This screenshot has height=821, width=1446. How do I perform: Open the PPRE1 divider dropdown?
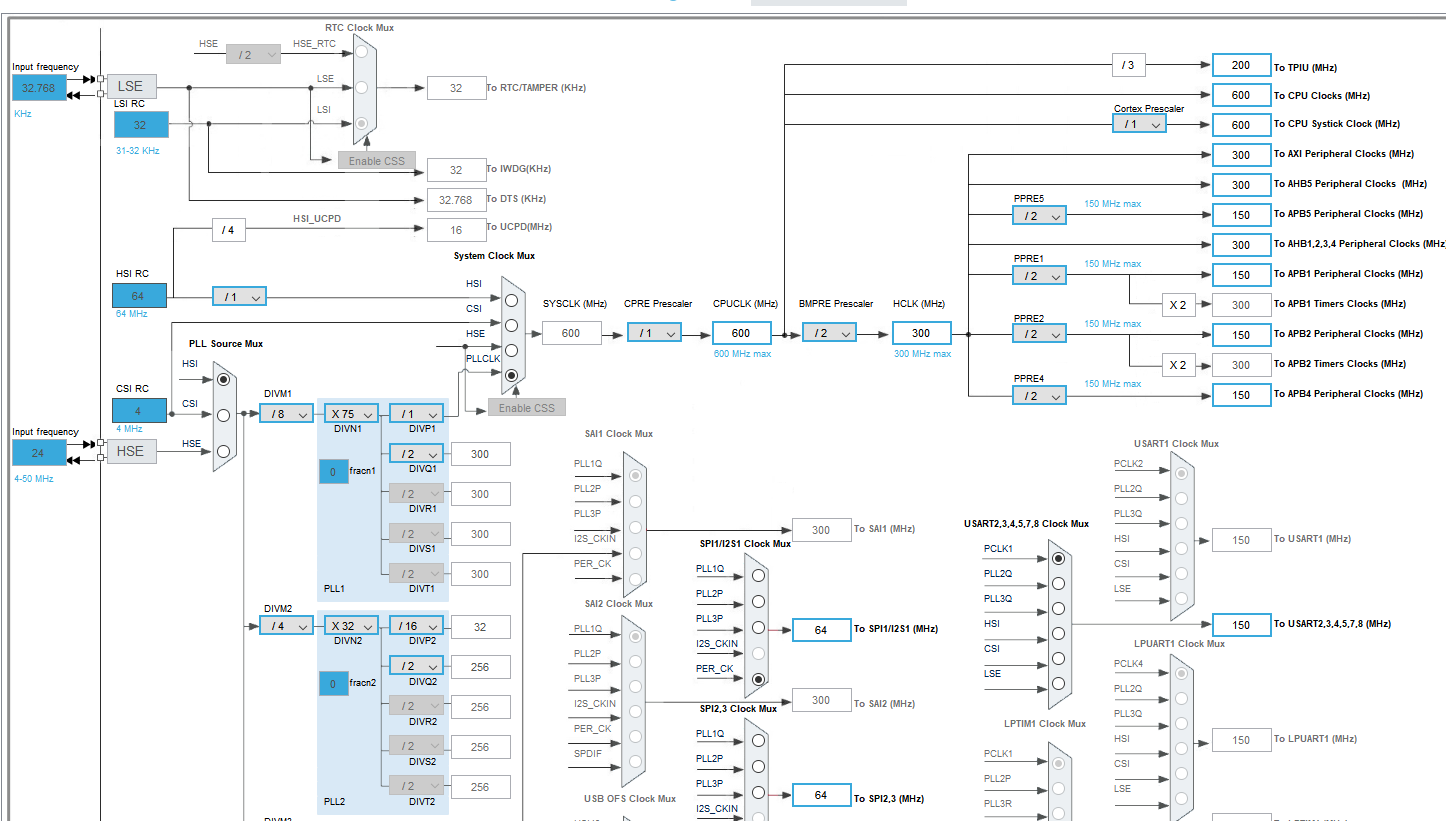[x=1038, y=274]
